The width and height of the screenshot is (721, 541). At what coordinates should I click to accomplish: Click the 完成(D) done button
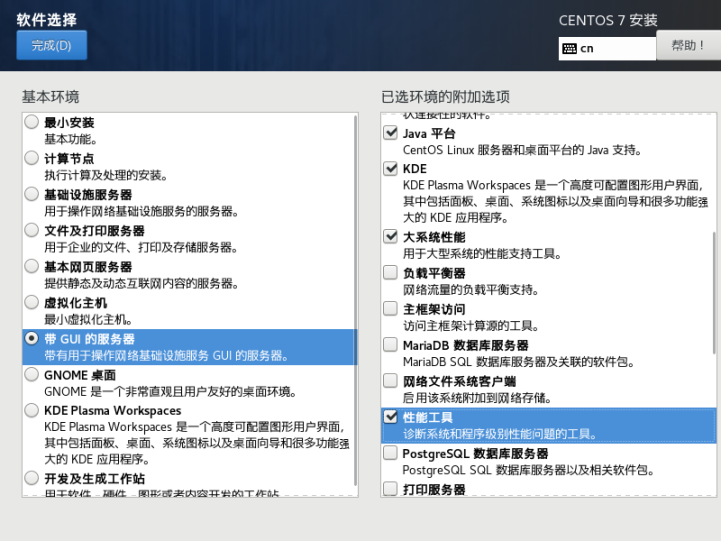pos(52,45)
